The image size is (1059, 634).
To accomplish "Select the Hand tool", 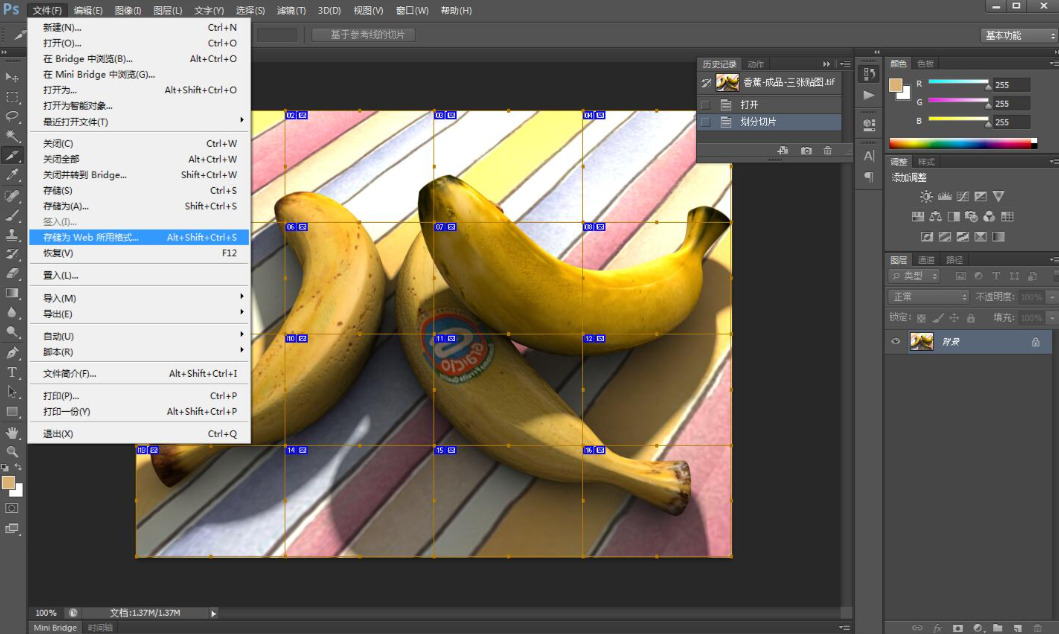I will pyautogui.click(x=13, y=432).
